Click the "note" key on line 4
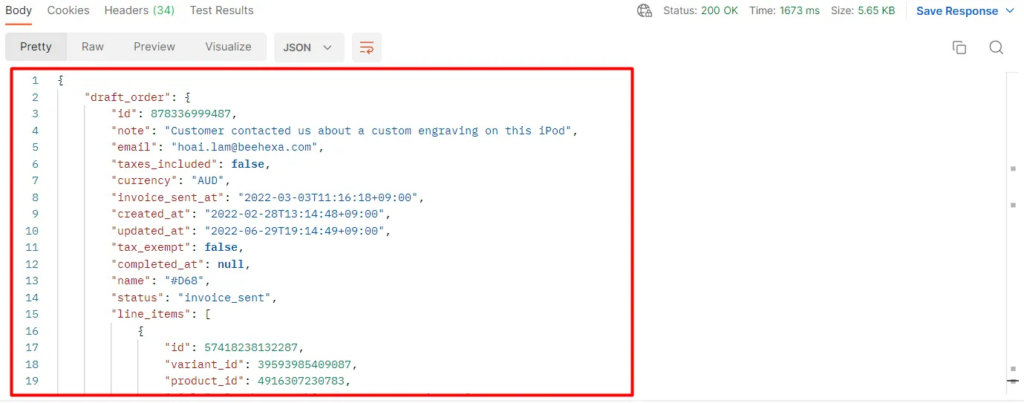This screenshot has width=1024, height=403. pos(131,131)
